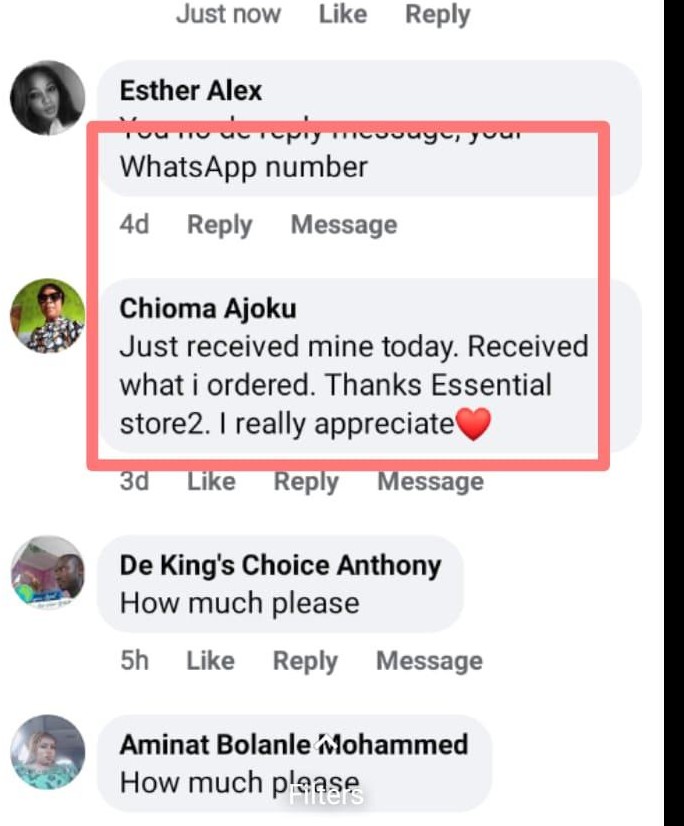Click the red heart emoji

(x=473, y=424)
